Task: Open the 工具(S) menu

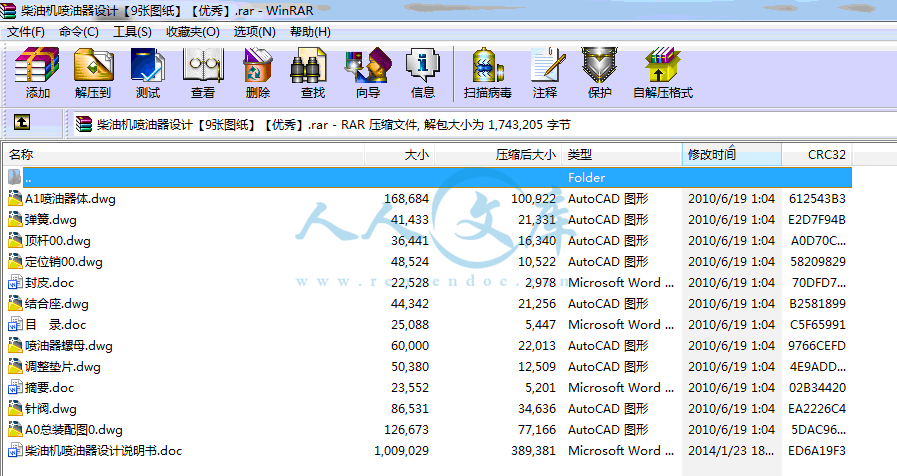Action: pos(132,31)
